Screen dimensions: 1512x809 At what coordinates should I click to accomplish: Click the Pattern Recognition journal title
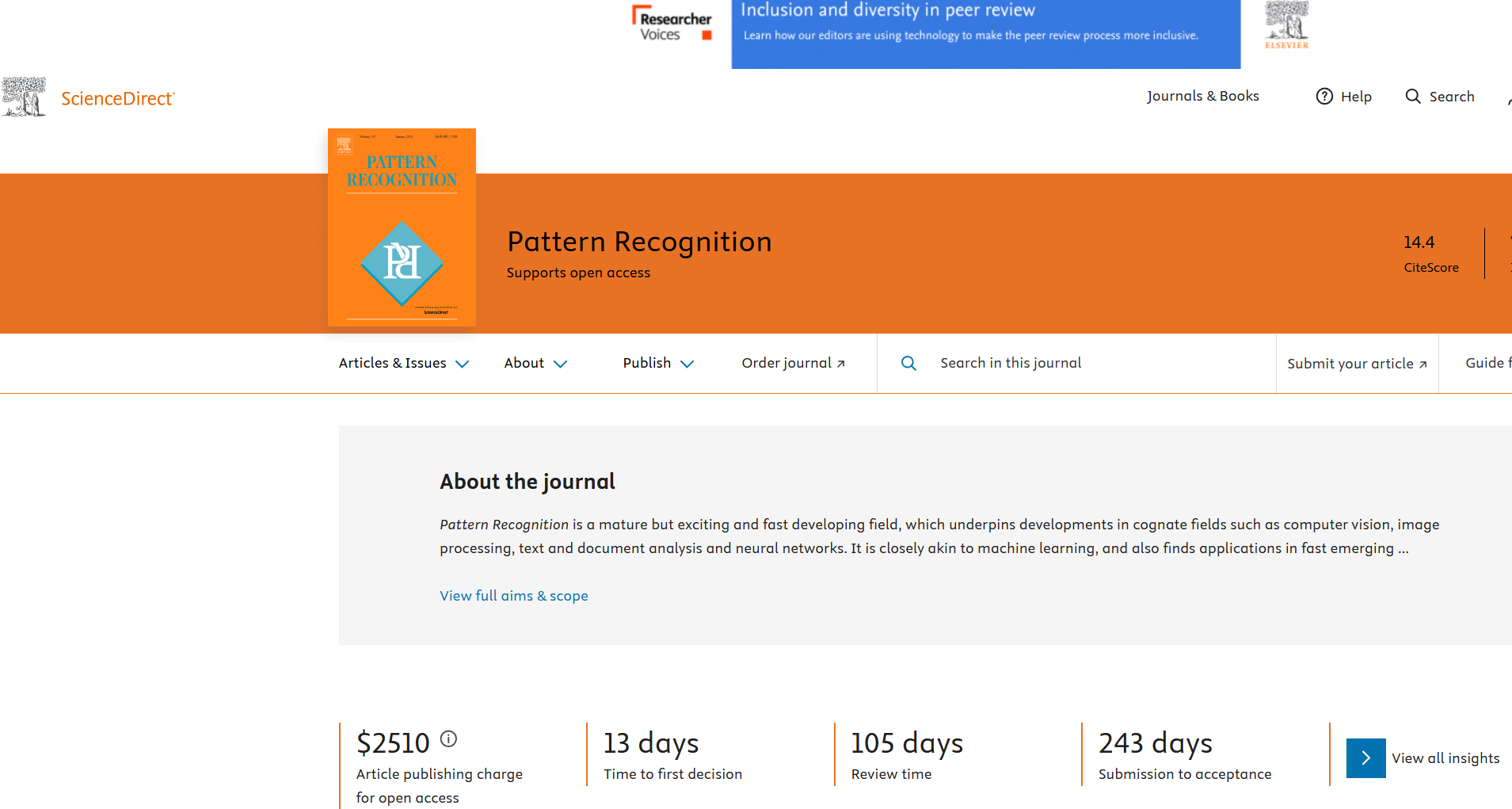(x=639, y=242)
